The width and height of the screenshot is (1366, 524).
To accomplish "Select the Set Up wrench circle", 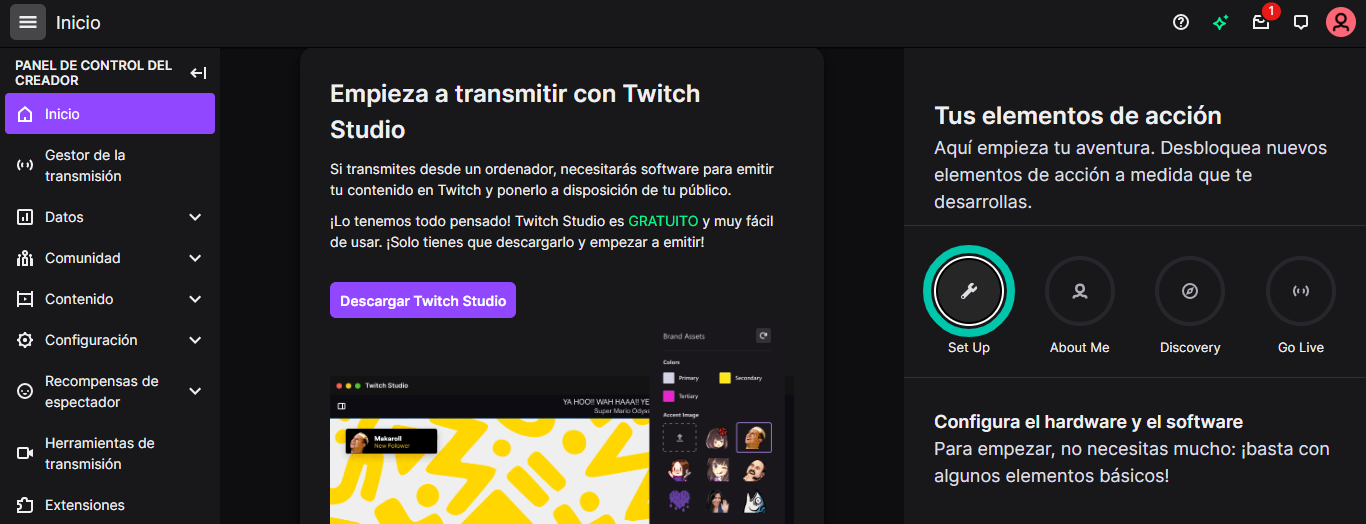I will coord(968,291).
